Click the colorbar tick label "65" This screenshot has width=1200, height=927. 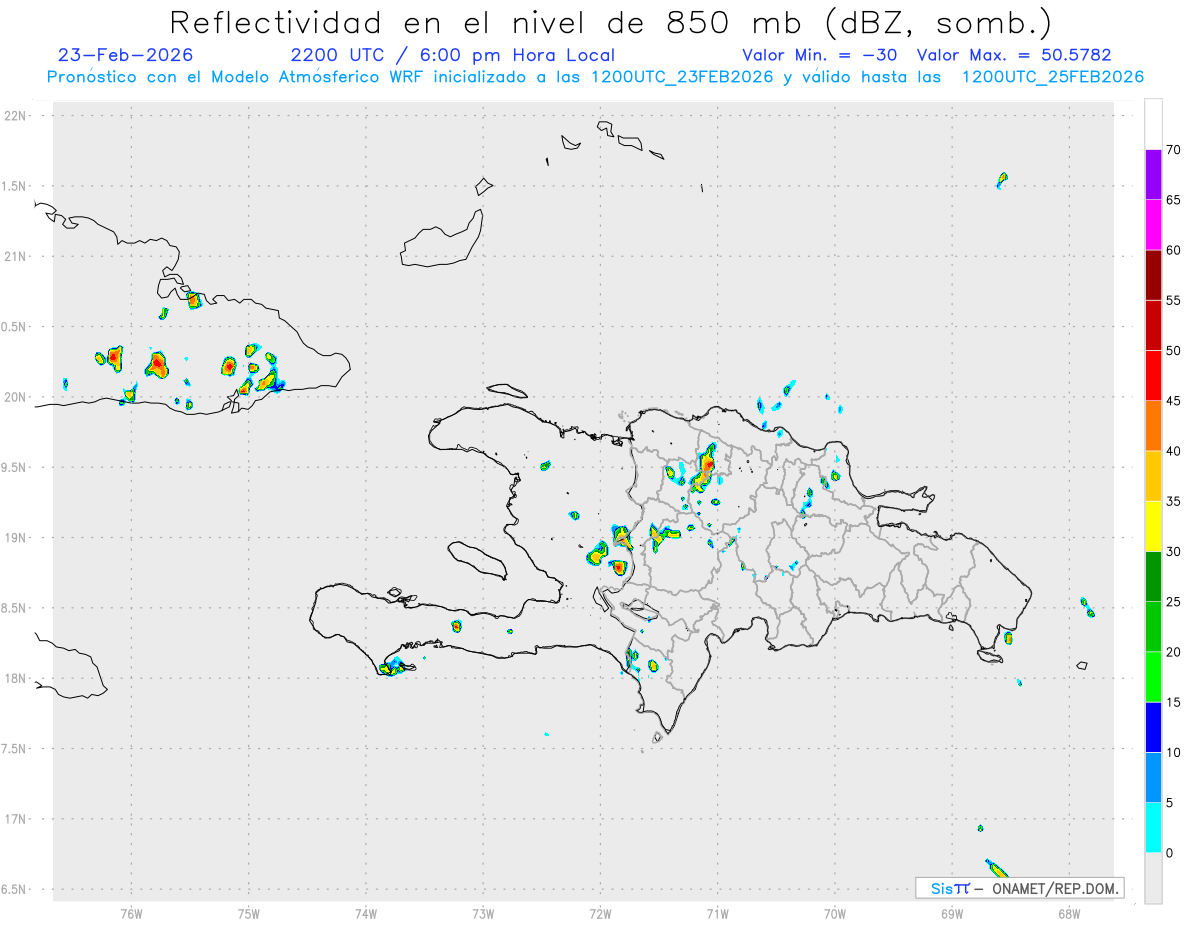pyautogui.click(x=1174, y=200)
